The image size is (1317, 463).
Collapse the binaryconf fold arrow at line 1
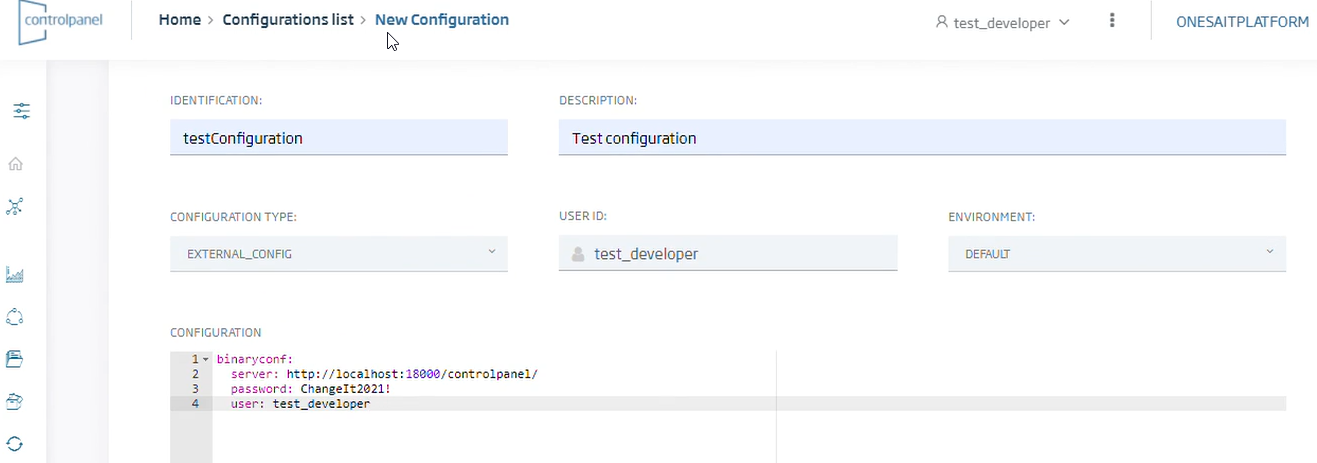[205, 359]
